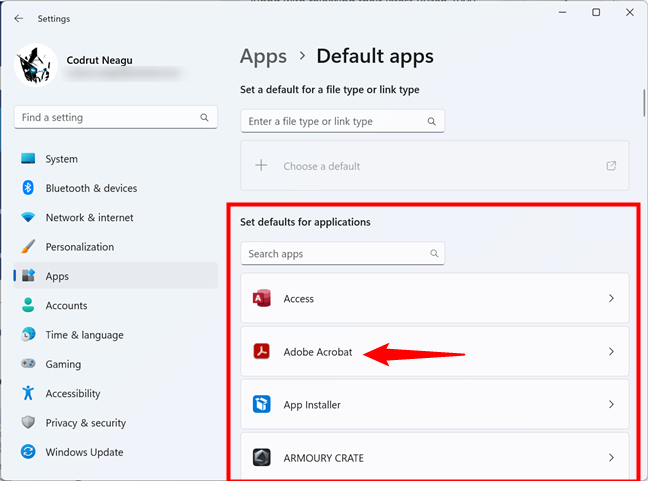Viewport: 648px width, 481px height.
Task: Open defaults for Access
Action: click(435, 298)
